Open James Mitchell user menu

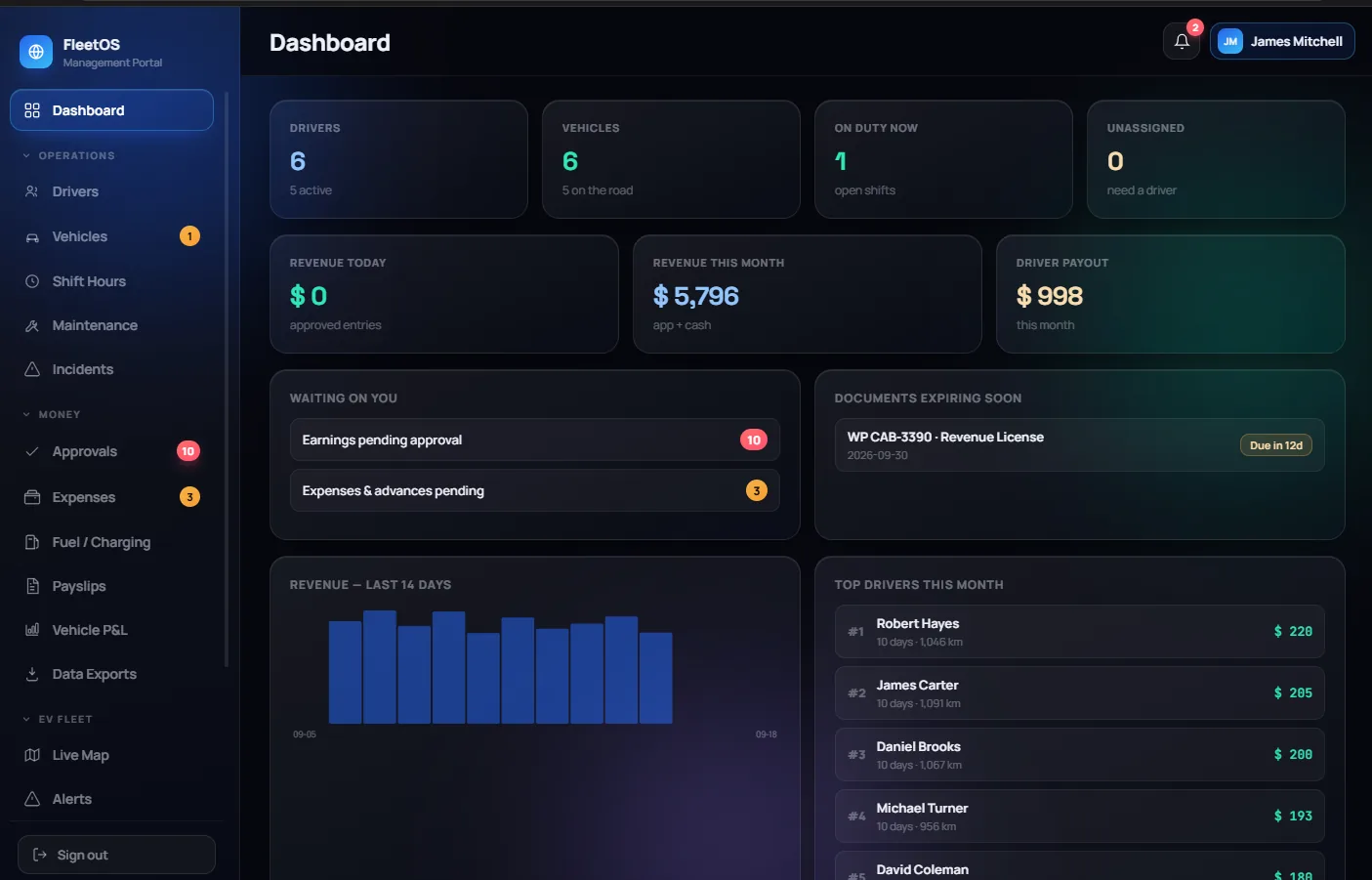click(1282, 41)
